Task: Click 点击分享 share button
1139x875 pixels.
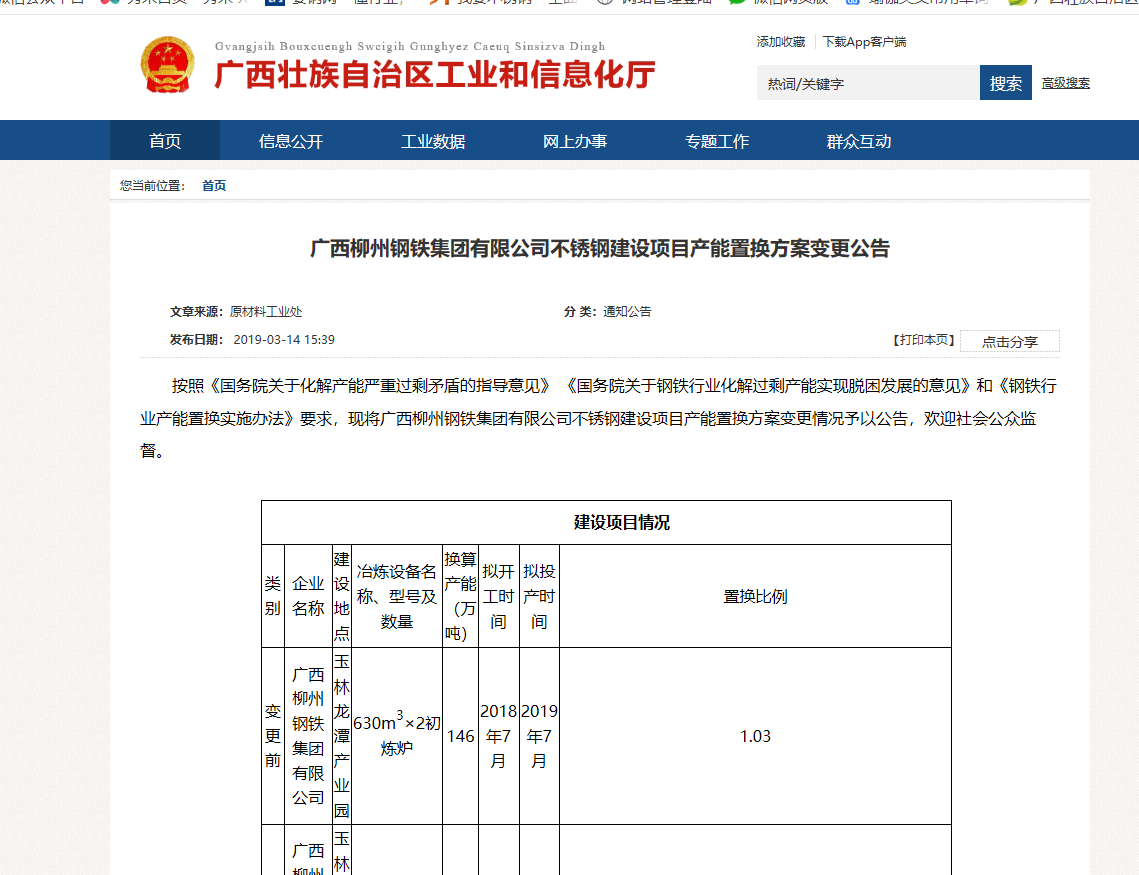Action: point(1010,341)
